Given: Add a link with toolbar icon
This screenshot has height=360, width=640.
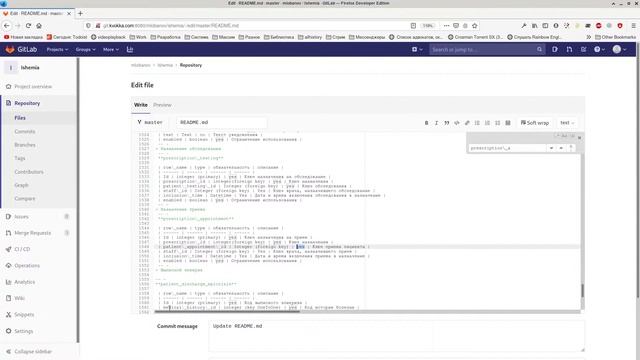Looking at the screenshot, I should pos(467,123).
